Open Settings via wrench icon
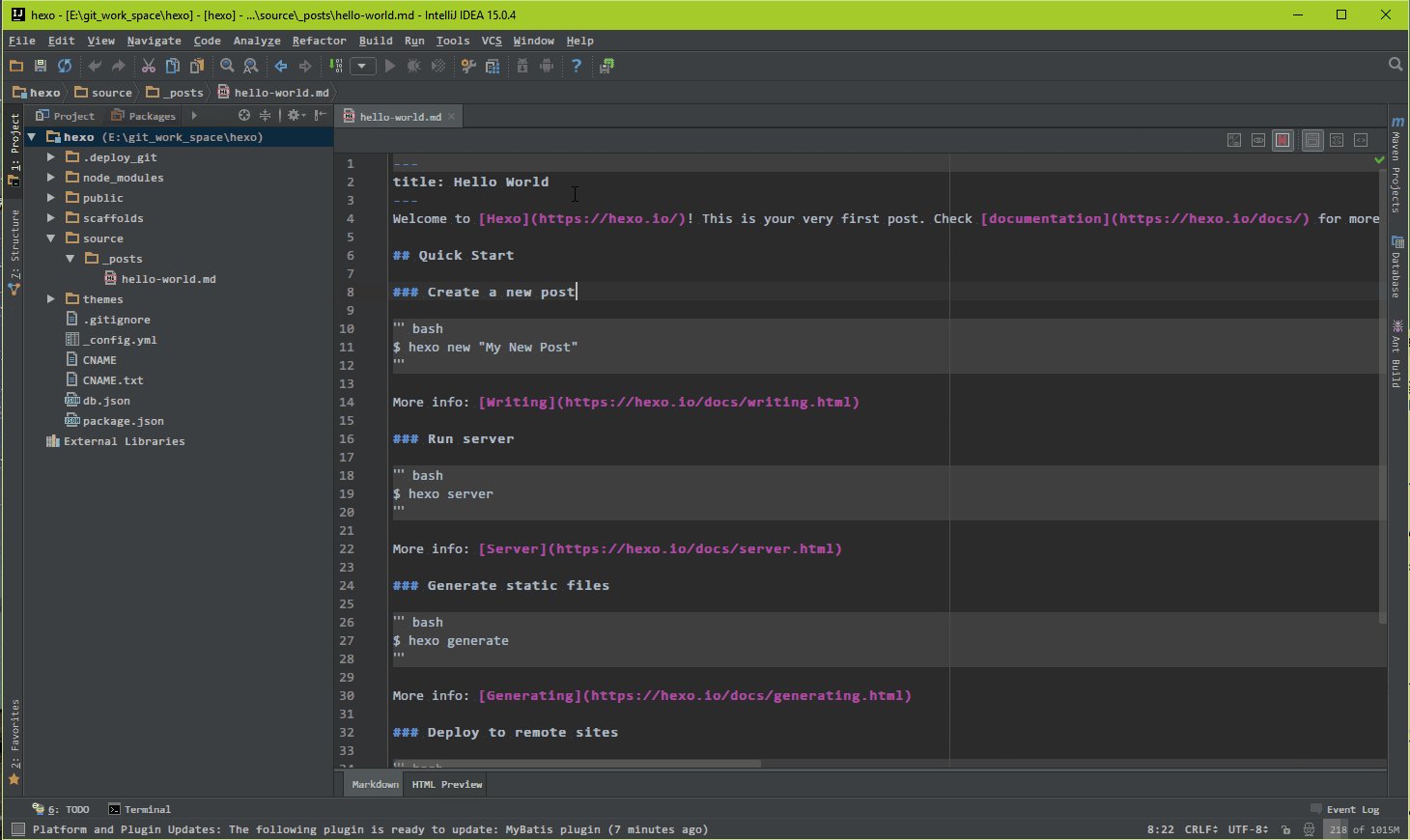 pyautogui.click(x=468, y=66)
